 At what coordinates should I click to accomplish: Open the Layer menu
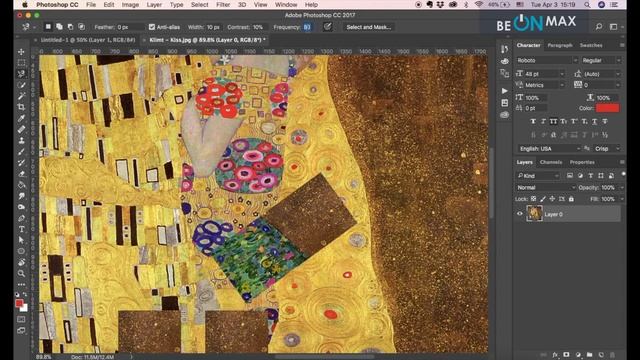[x=154, y=5]
